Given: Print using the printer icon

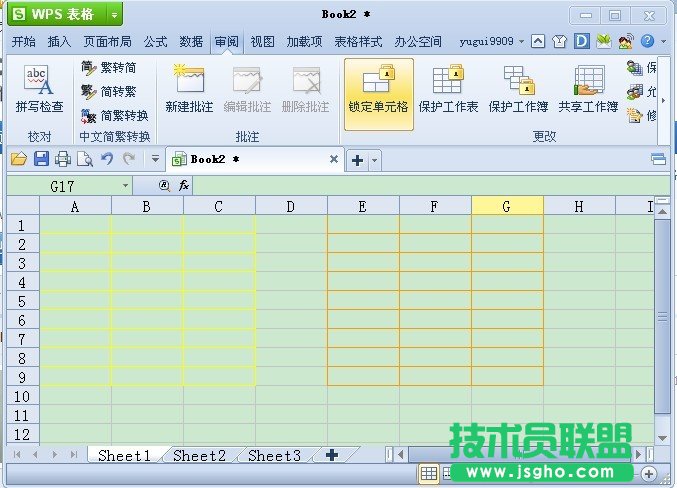Looking at the screenshot, I should coord(63,159).
